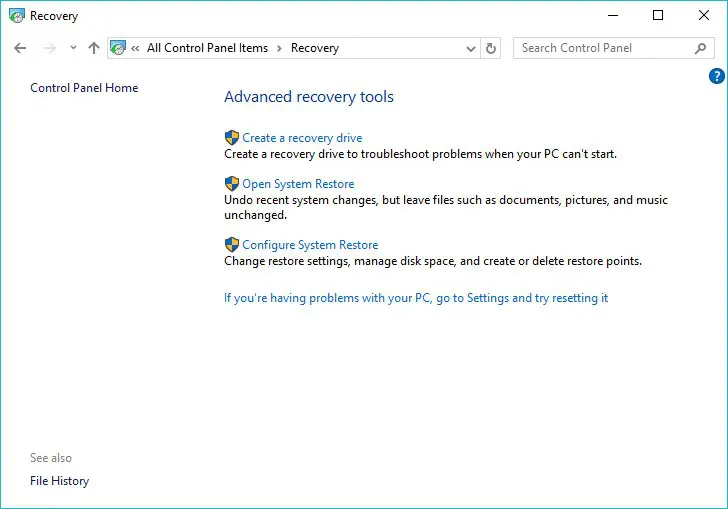Click the shield icon beside Open System Restore
This screenshot has height=509, width=728.
pyautogui.click(x=232, y=184)
